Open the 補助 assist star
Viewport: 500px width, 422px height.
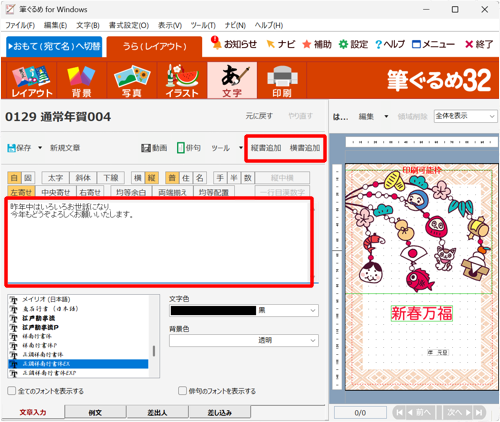coord(317,44)
